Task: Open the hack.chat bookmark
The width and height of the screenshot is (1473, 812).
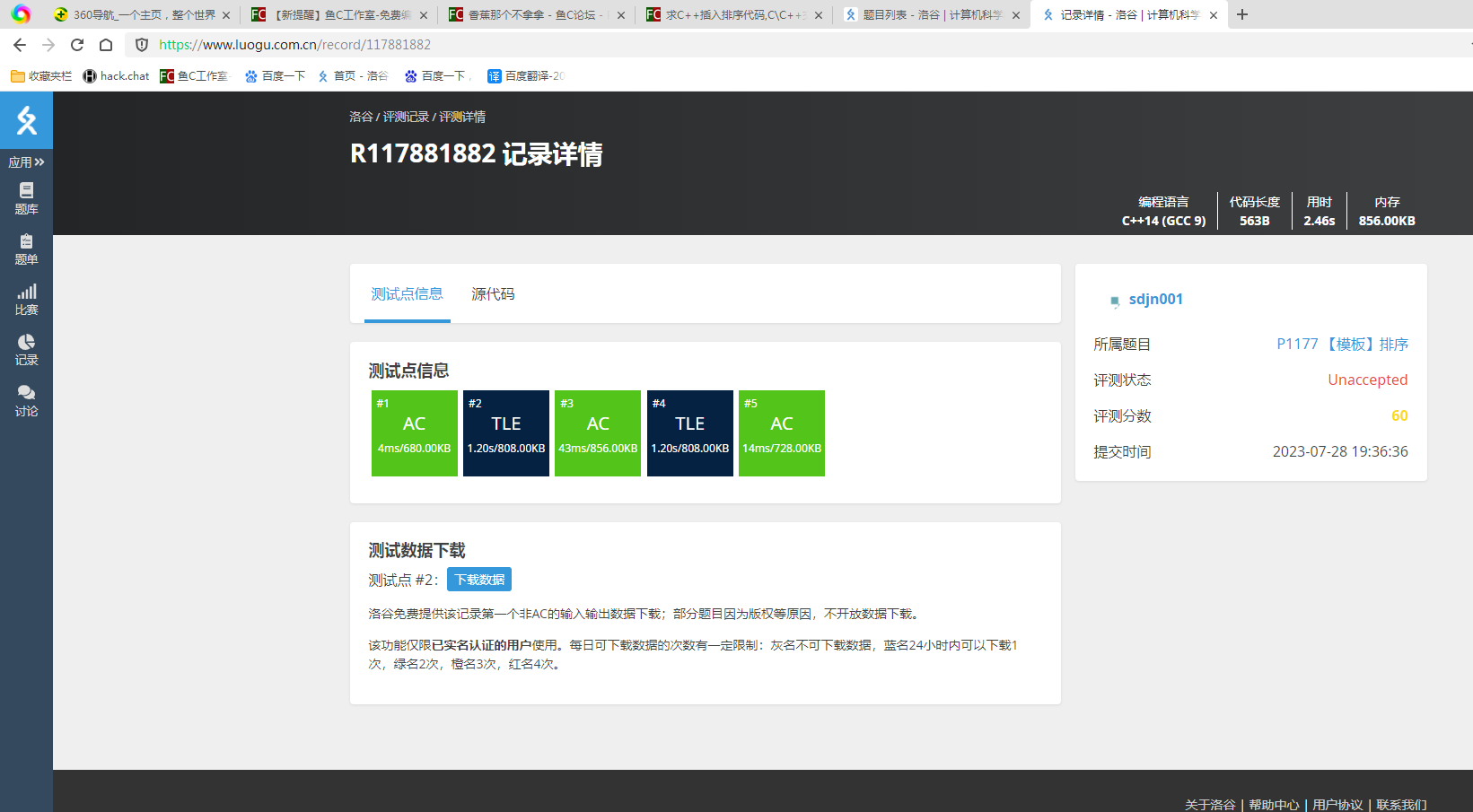Action: tap(116, 76)
